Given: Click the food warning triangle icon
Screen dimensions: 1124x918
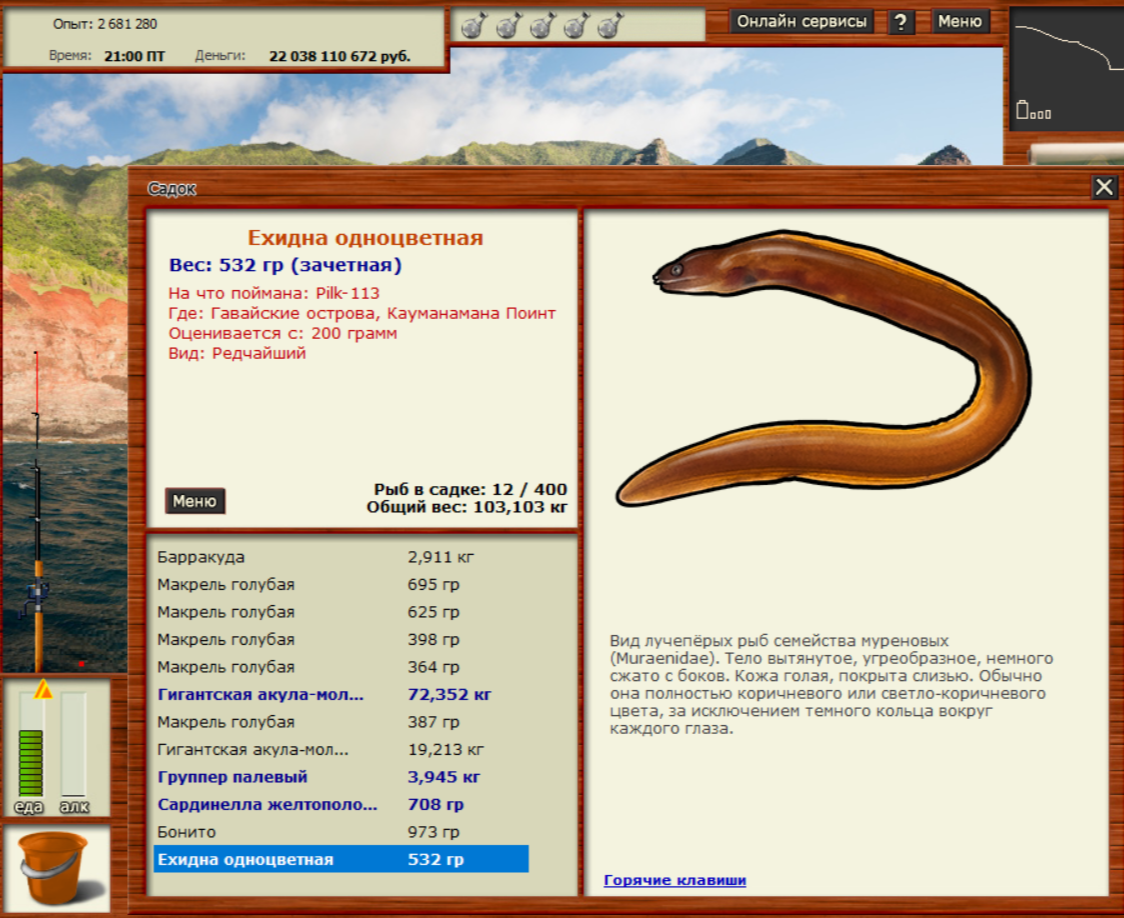Looking at the screenshot, I should (43, 689).
